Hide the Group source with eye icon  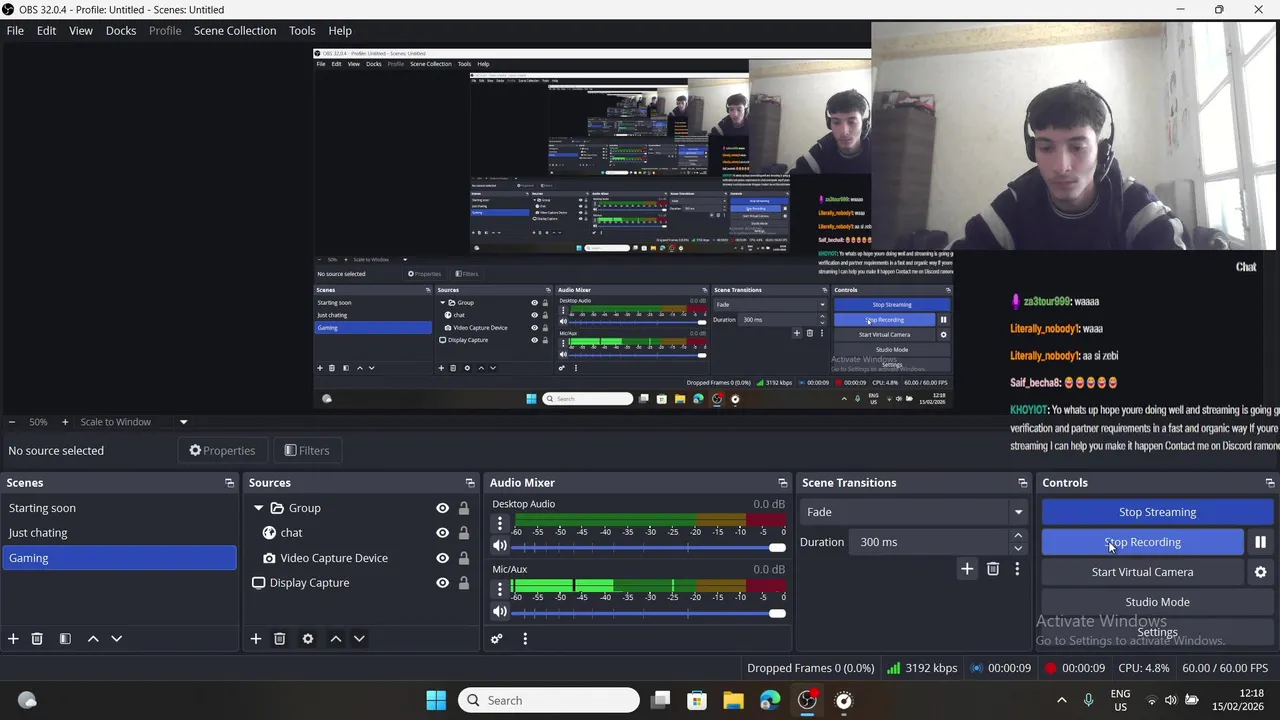(x=442, y=508)
